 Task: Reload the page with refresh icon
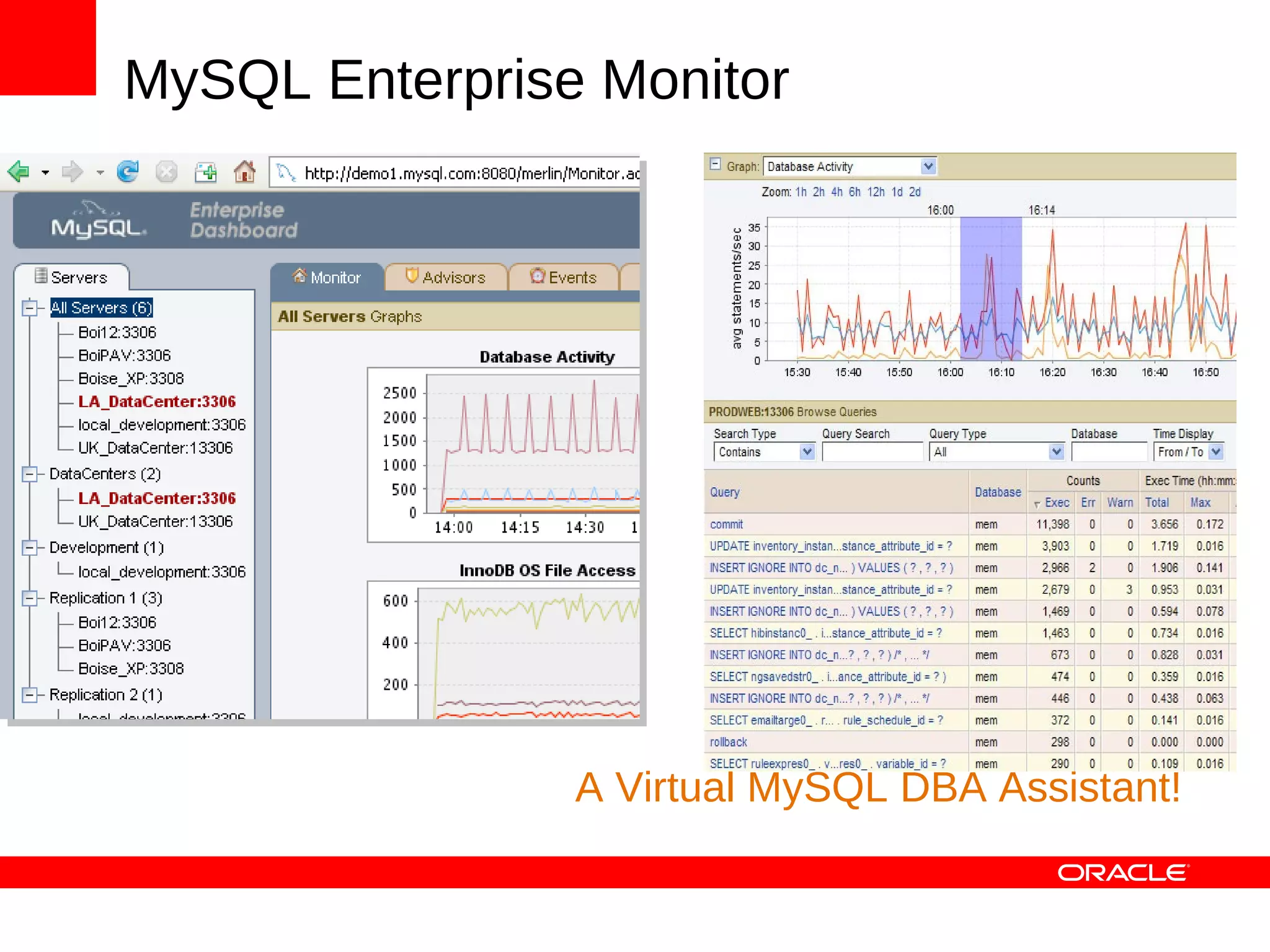pyautogui.click(x=128, y=171)
